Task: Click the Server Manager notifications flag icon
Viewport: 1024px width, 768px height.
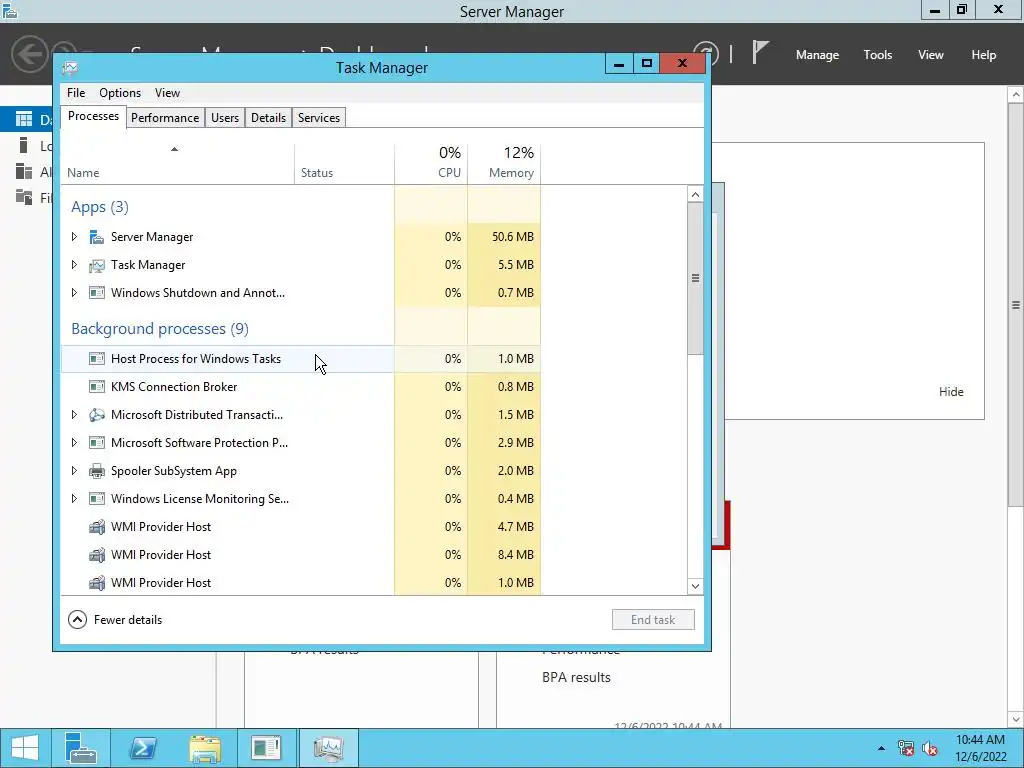Action: tap(760, 52)
